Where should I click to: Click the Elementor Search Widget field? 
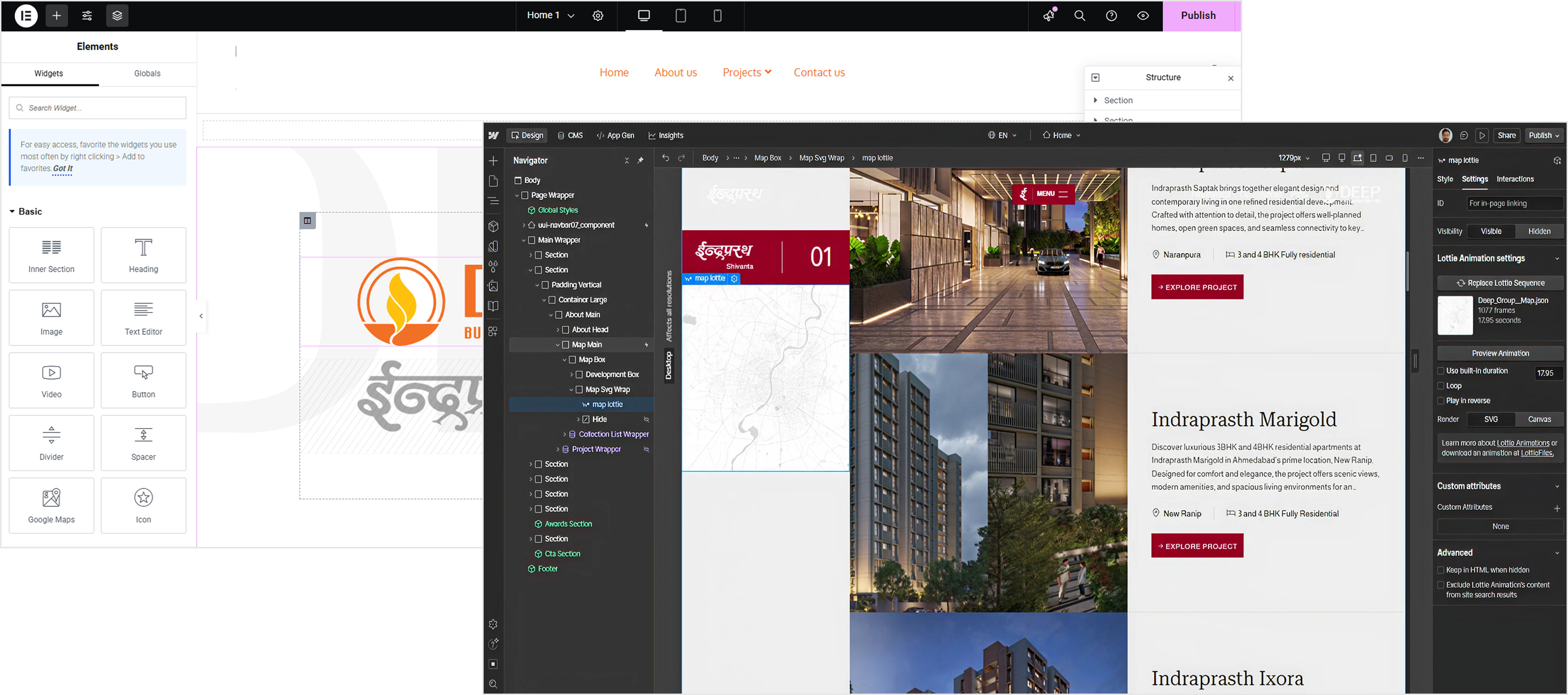97,108
